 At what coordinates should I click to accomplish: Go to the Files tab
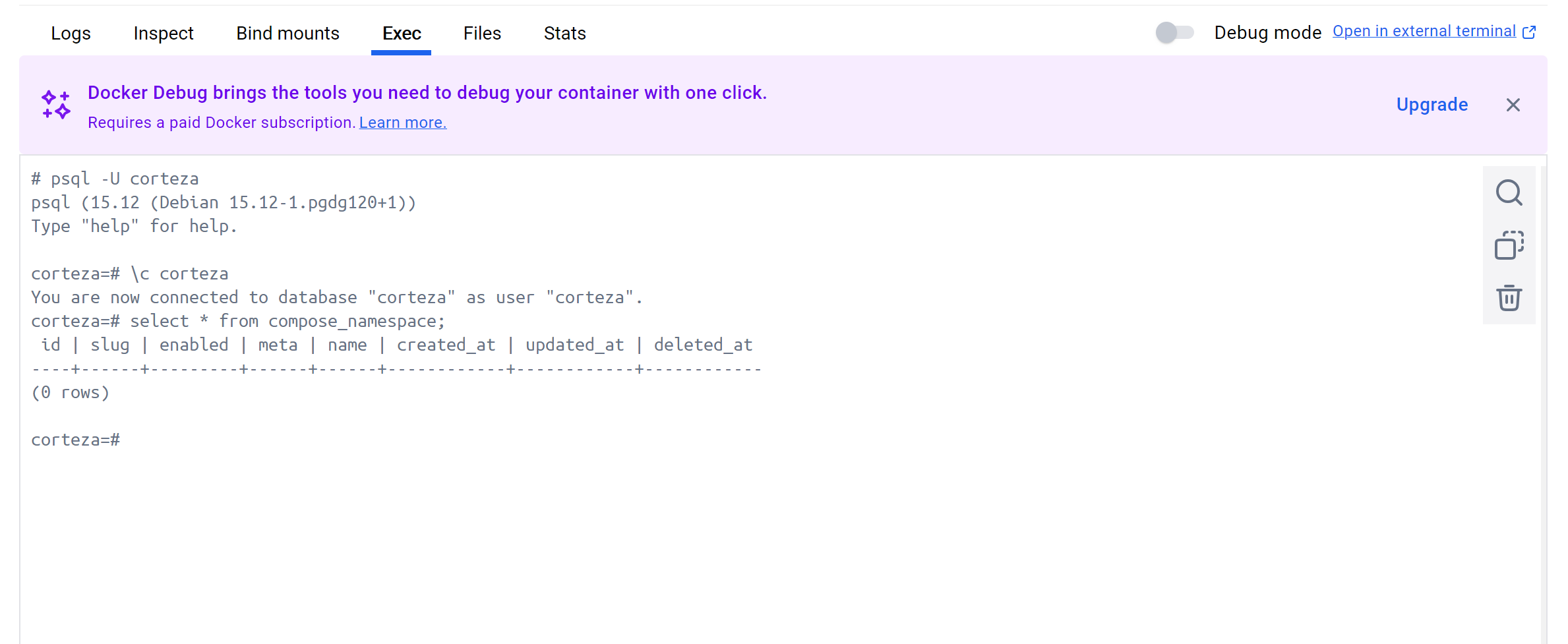point(482,33)
